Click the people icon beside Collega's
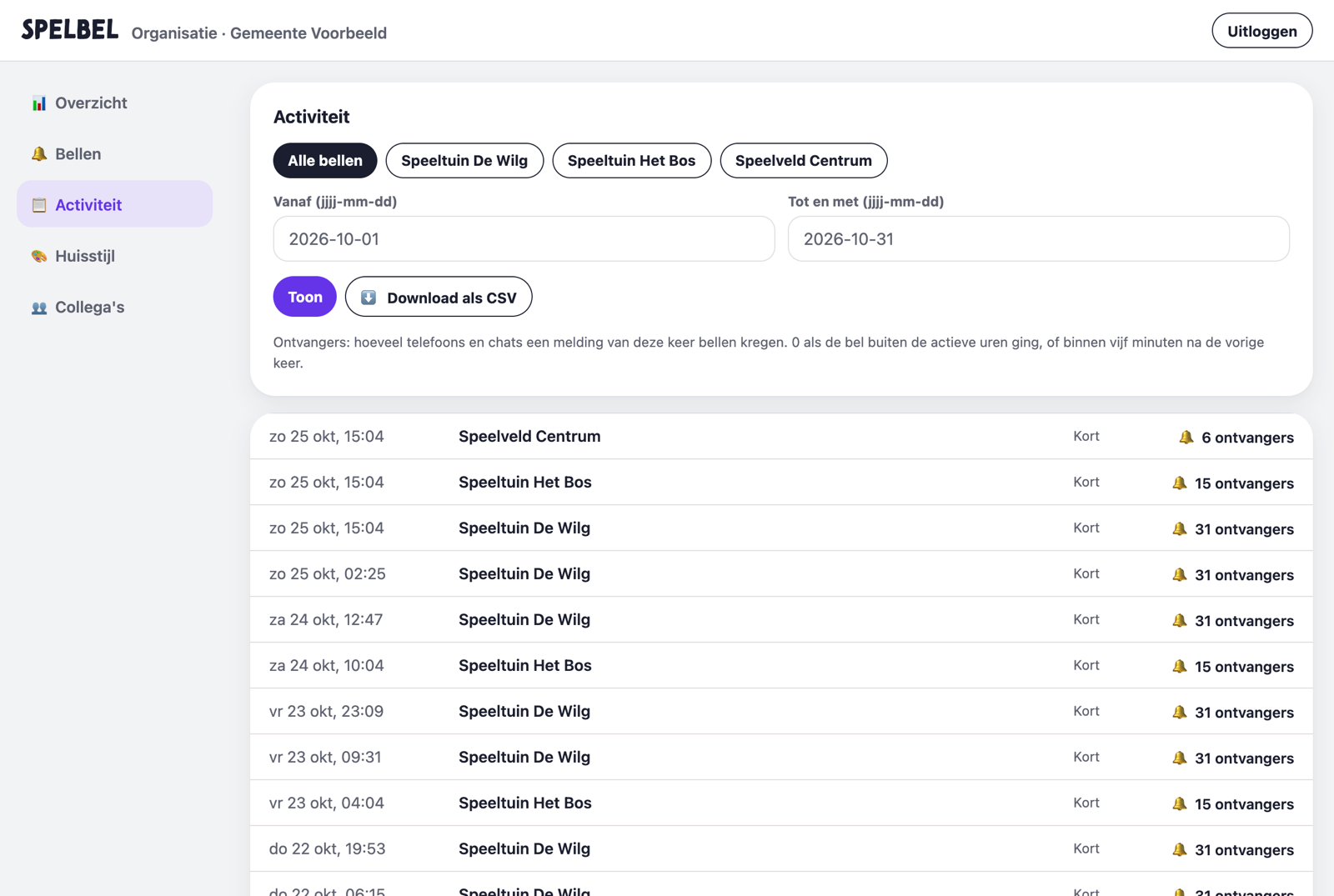 pyautogui.click(x=39, y=308)
